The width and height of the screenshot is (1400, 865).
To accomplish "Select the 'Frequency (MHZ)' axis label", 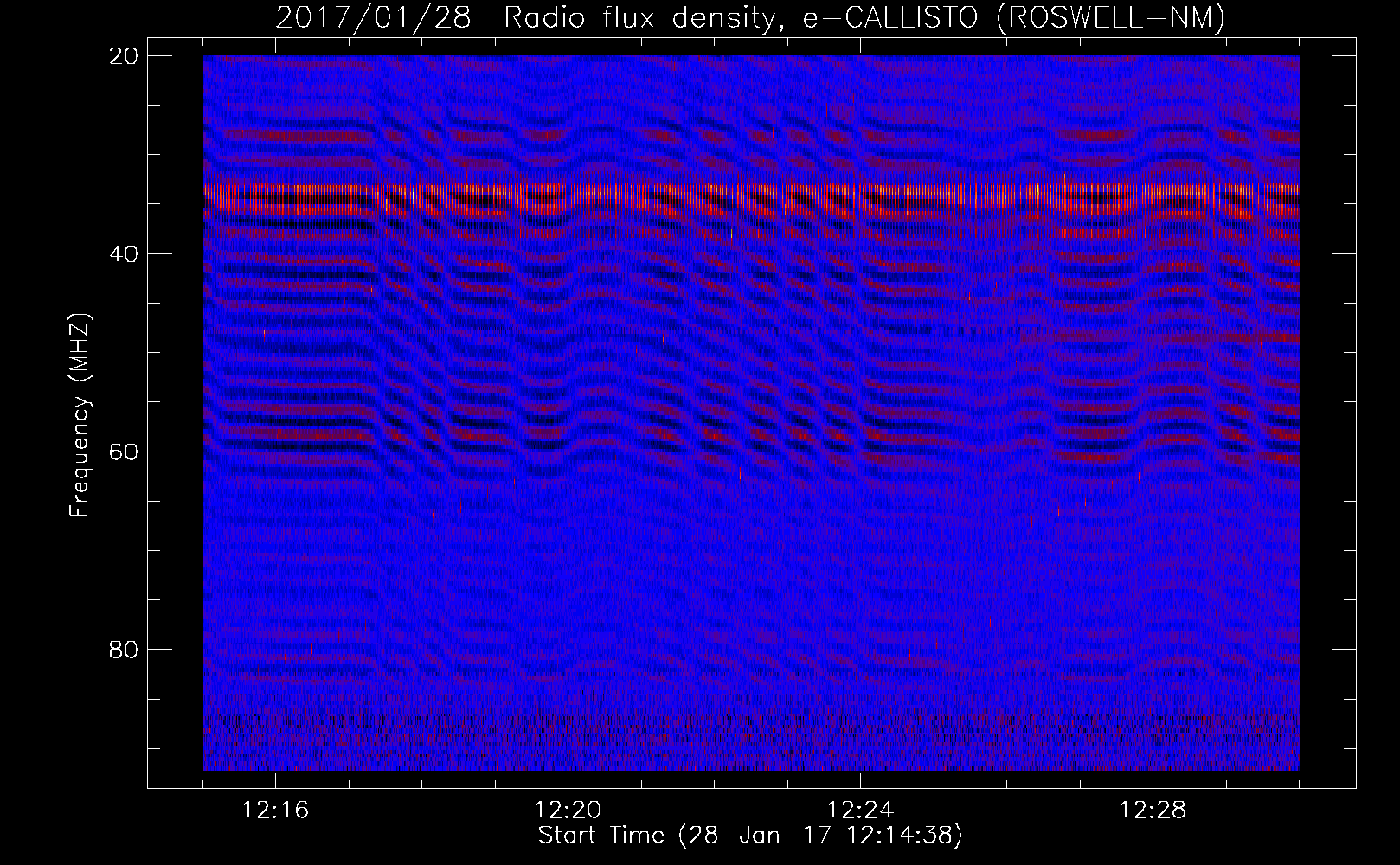I will (x=80, y=415).
